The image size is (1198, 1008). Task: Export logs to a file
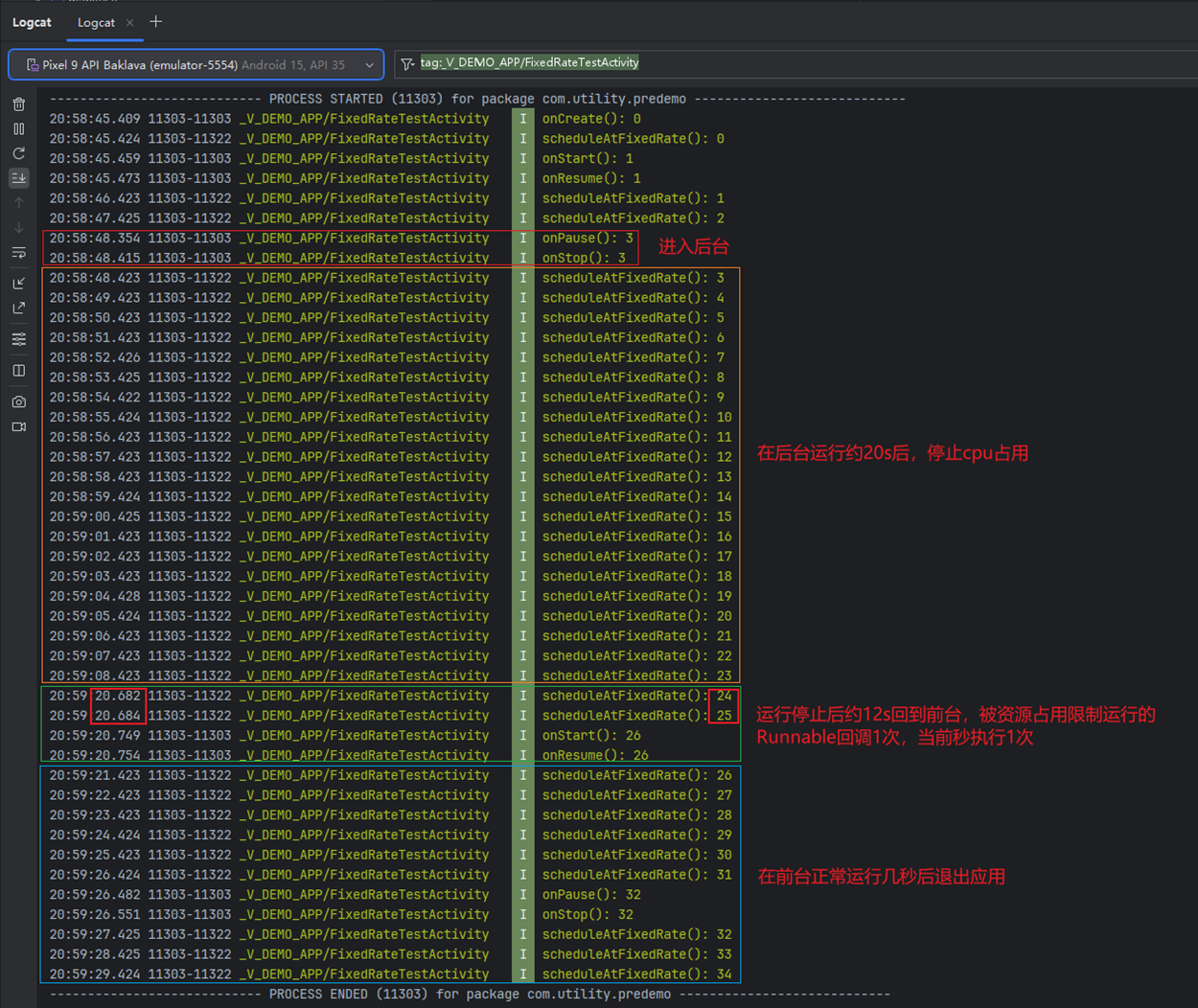pos(19,309)
